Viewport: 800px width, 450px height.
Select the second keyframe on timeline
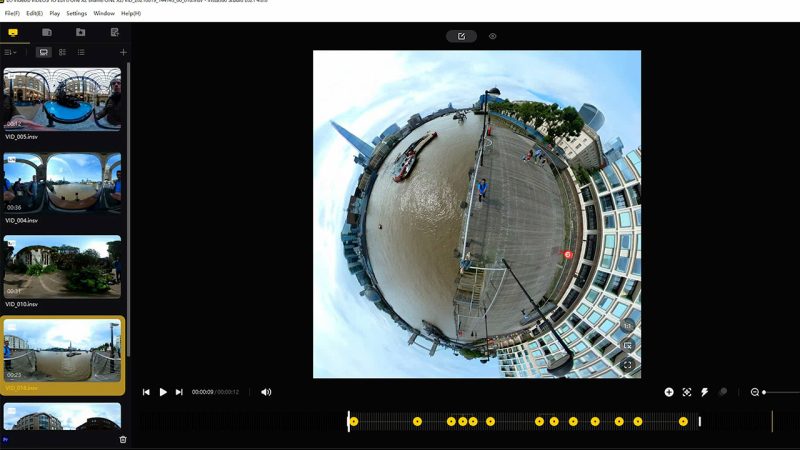(x=417, y=421)
